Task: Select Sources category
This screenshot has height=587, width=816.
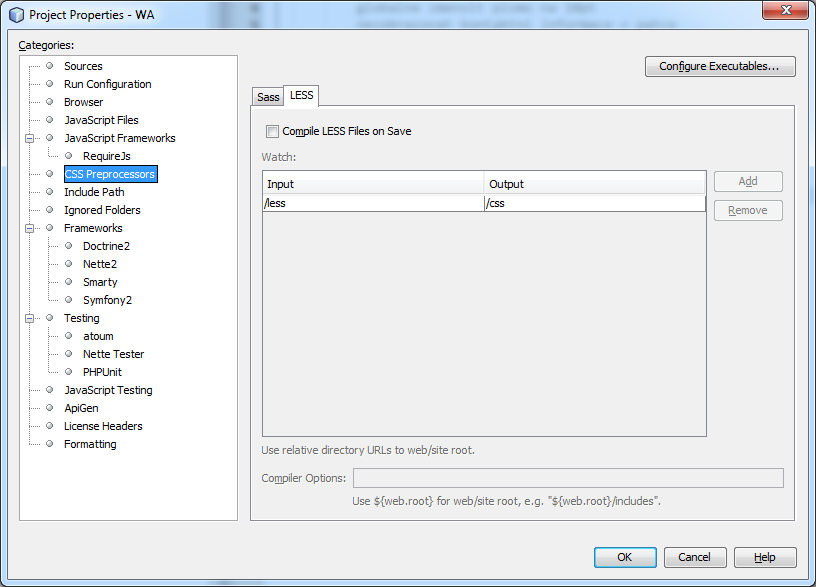Action: [x=83, y=66]
